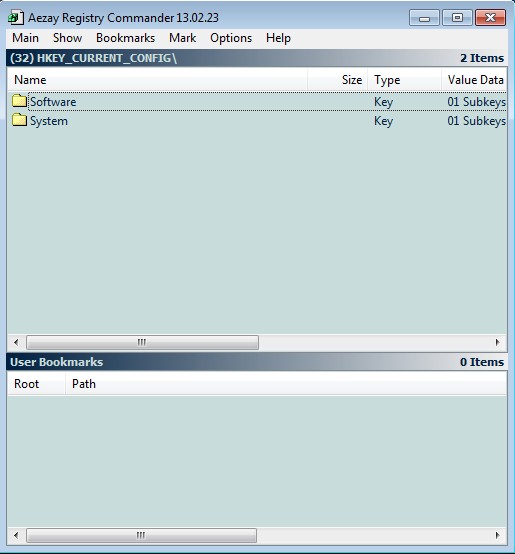
Task: Click left arrow of registry list scrollbar
Action: [x=16, y=342]
